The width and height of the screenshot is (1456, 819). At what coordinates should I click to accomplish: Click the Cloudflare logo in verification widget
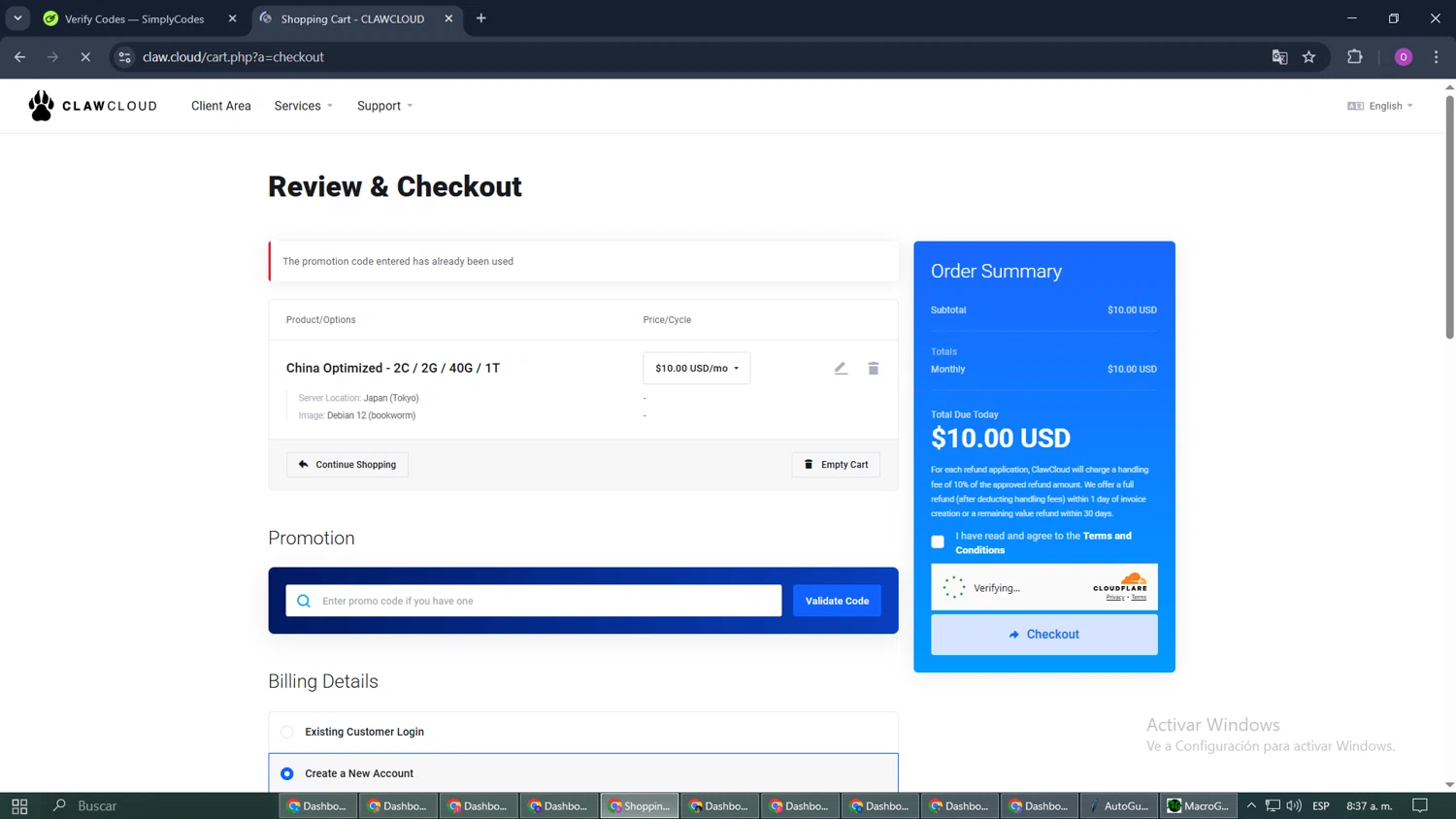1120,582
